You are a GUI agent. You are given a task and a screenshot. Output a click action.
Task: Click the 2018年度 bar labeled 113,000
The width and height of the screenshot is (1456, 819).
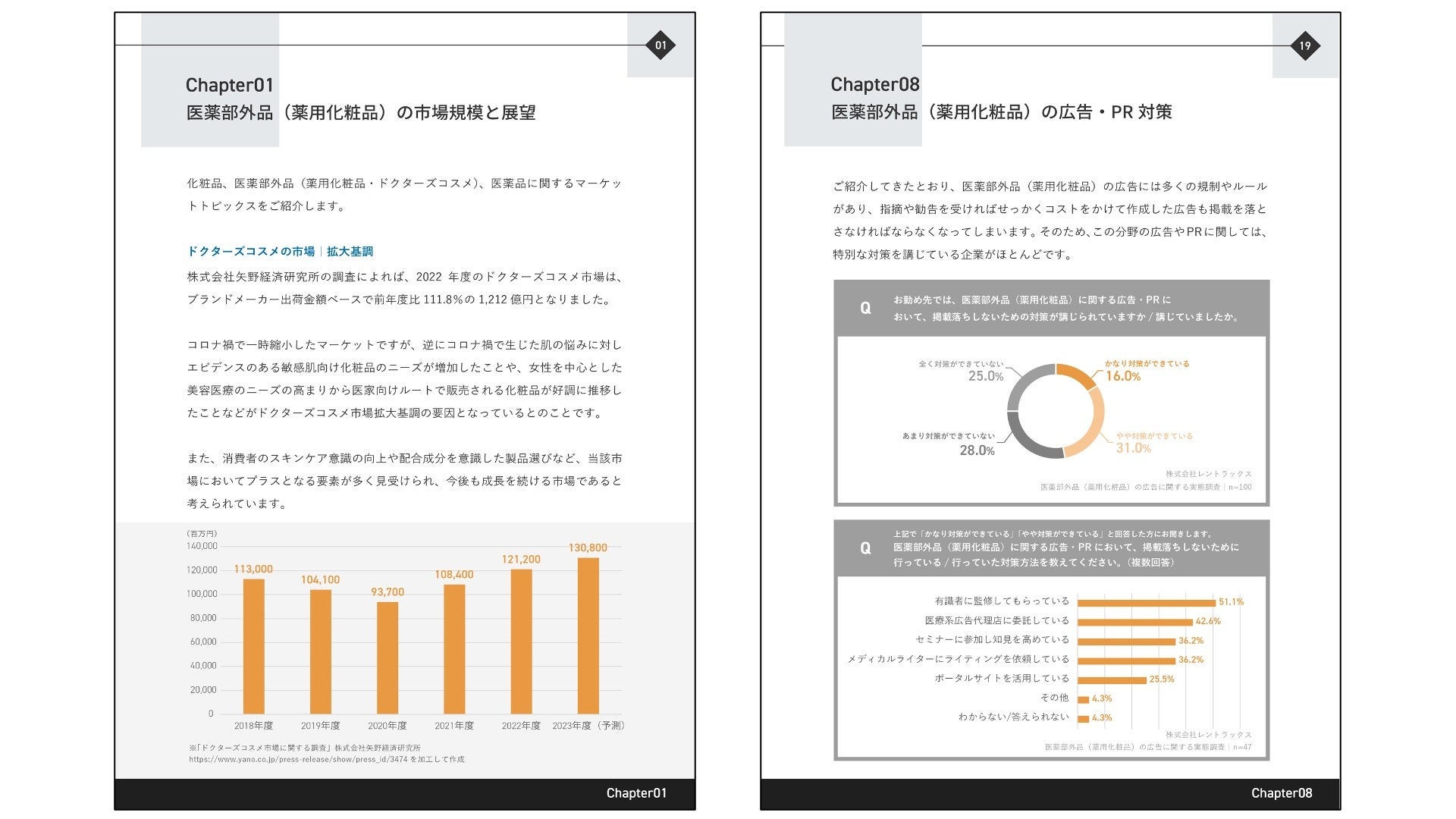(253, 646)
